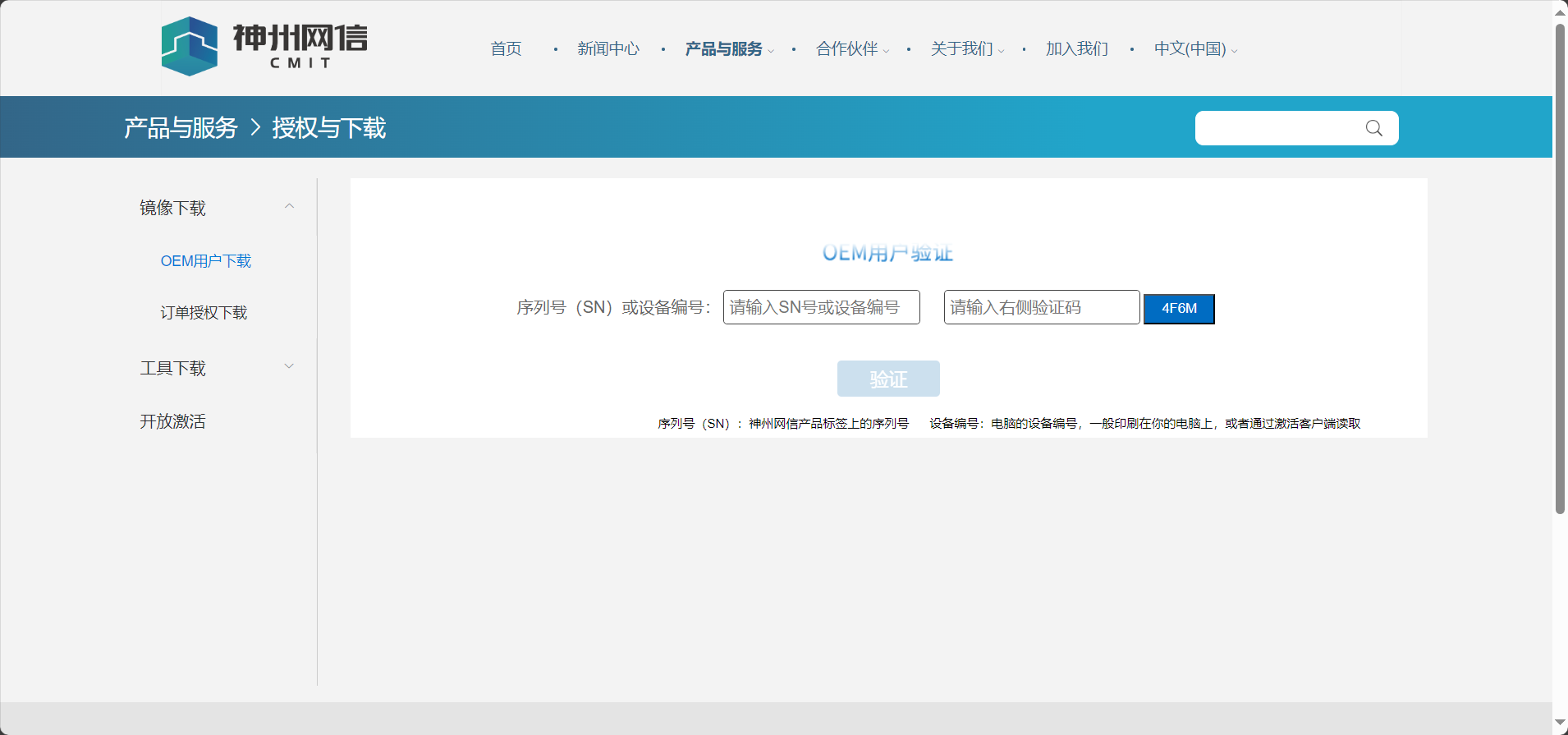Click the 产品与服务 breadcrumb
This screenshot has height=735, width=1568.
181,128
